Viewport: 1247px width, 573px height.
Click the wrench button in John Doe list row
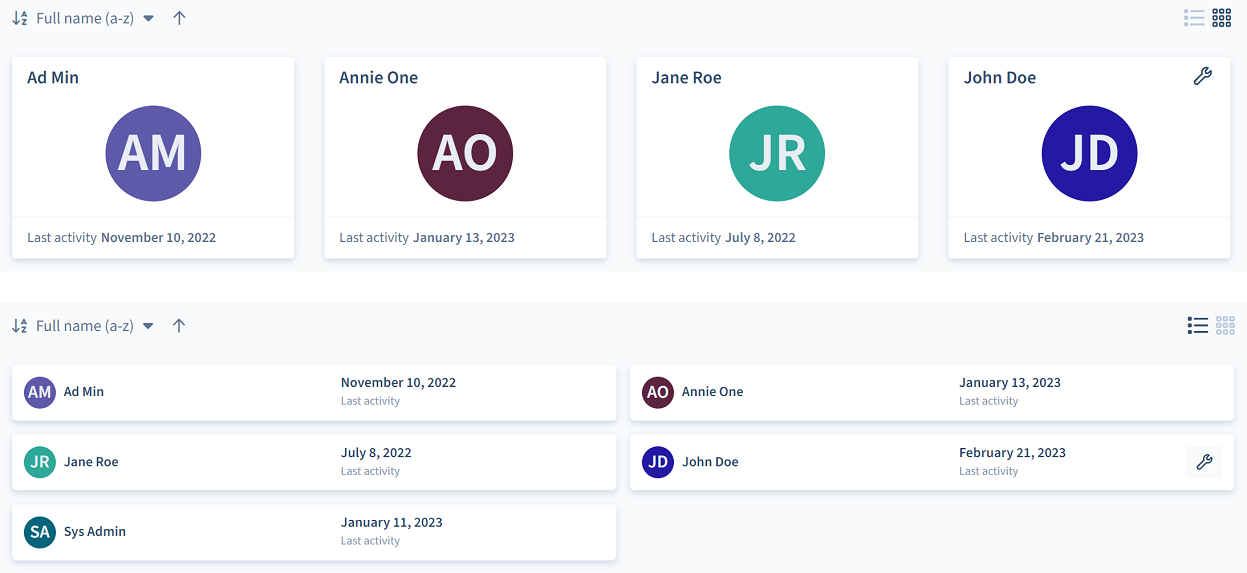pyautogui.click(x=1204, y=462)
